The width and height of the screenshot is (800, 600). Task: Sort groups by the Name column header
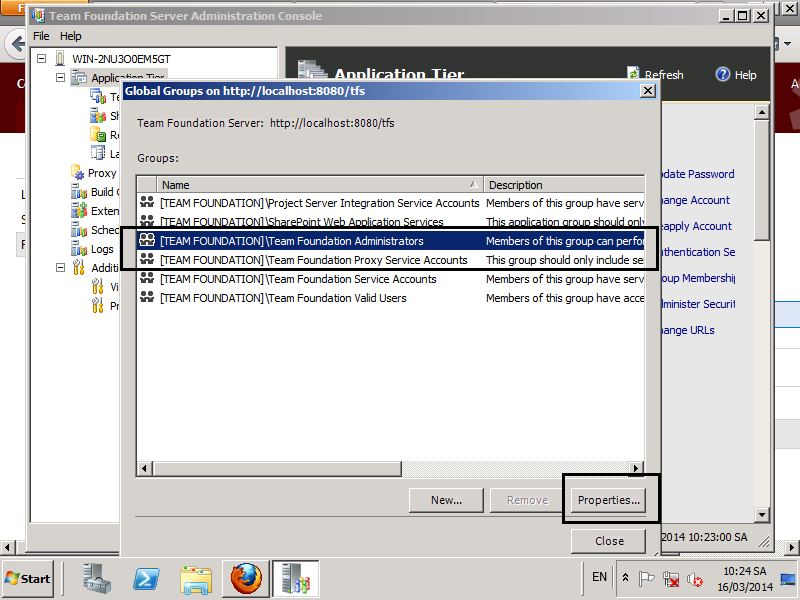point(320,185)
